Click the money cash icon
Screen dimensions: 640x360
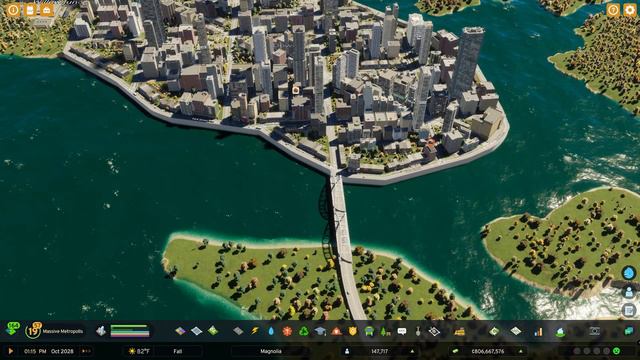coord(456,351)
